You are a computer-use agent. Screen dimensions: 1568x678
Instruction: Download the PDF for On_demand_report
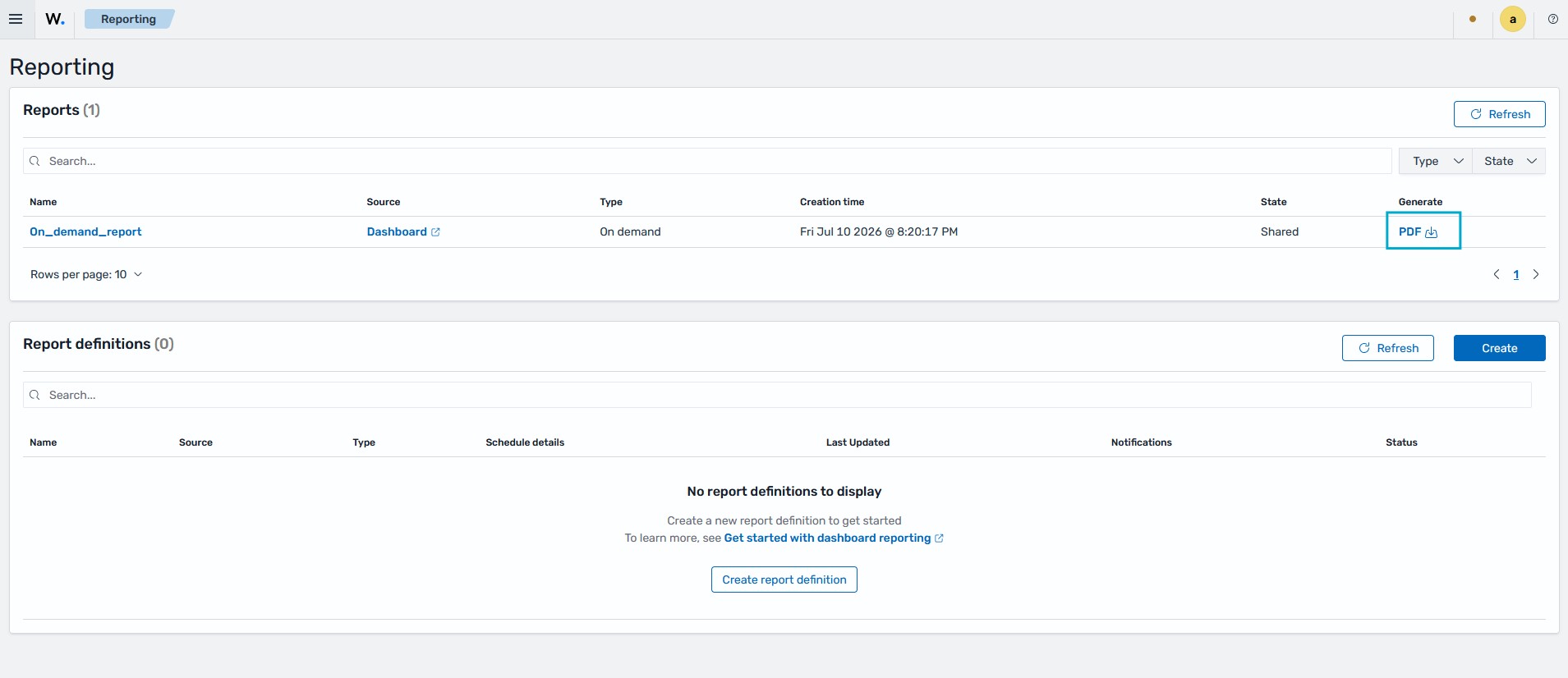[x=1419, y=231]
